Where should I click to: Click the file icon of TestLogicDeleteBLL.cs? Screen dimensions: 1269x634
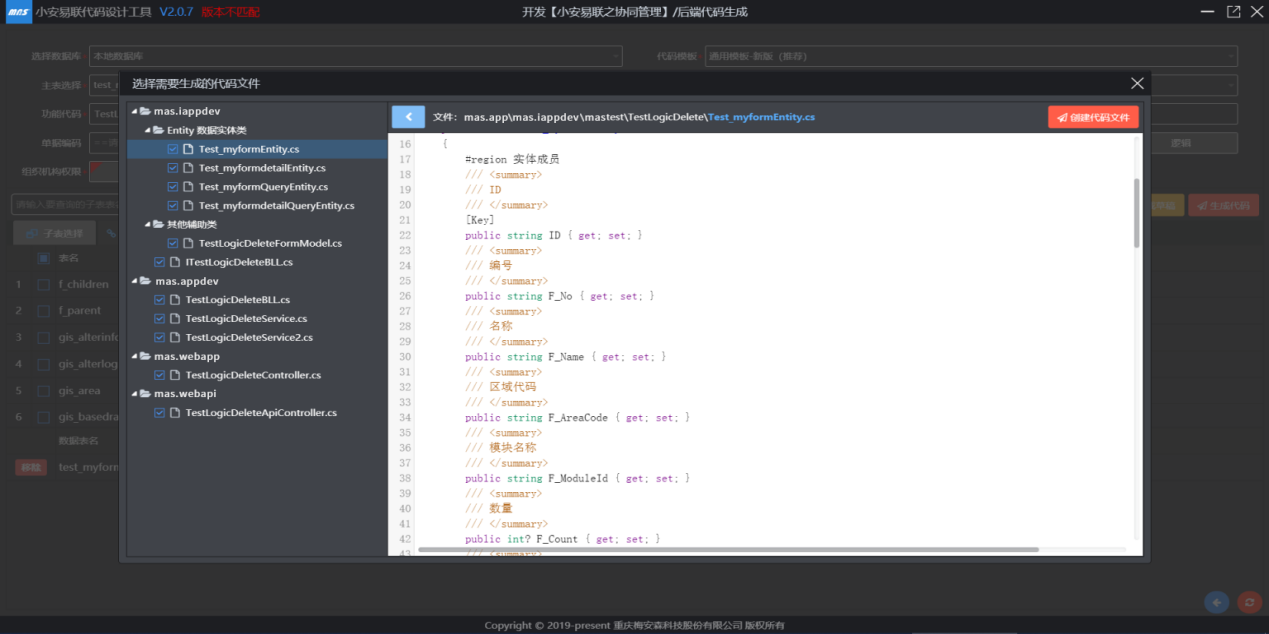tap(175, 300)
